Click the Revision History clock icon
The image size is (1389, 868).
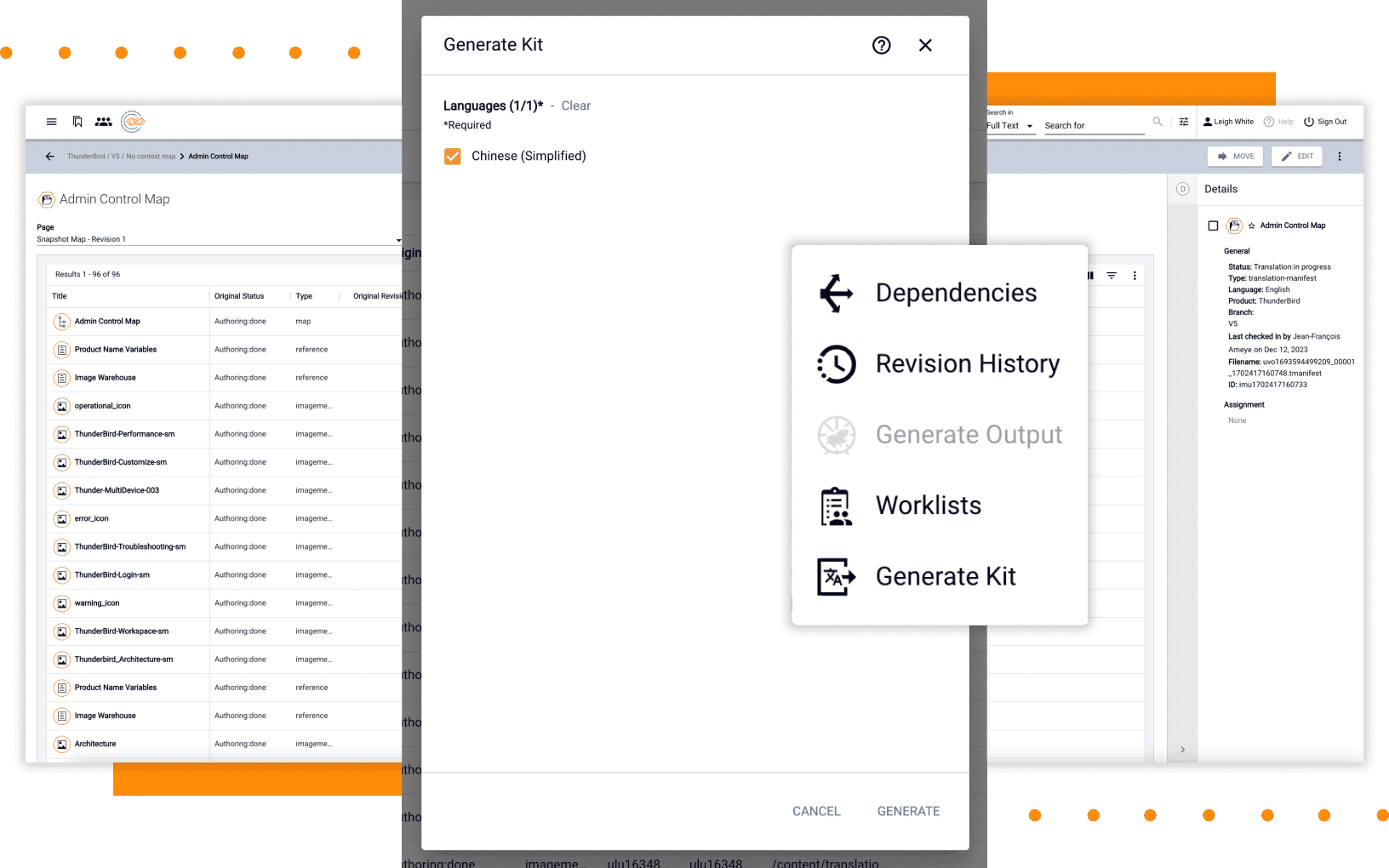pyautogui.click(x=837, y=364)
